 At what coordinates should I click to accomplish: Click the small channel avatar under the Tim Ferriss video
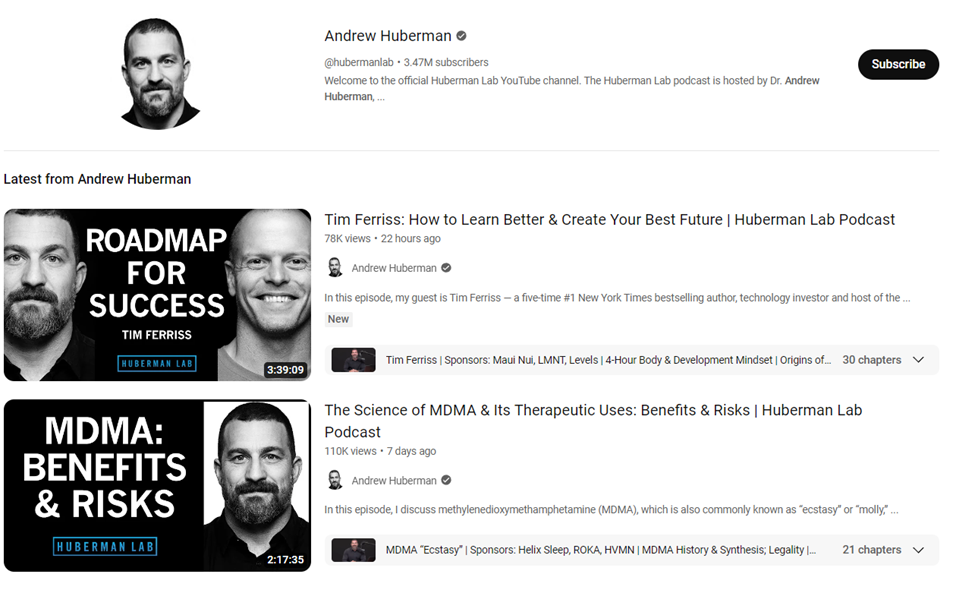coord(335,268)
